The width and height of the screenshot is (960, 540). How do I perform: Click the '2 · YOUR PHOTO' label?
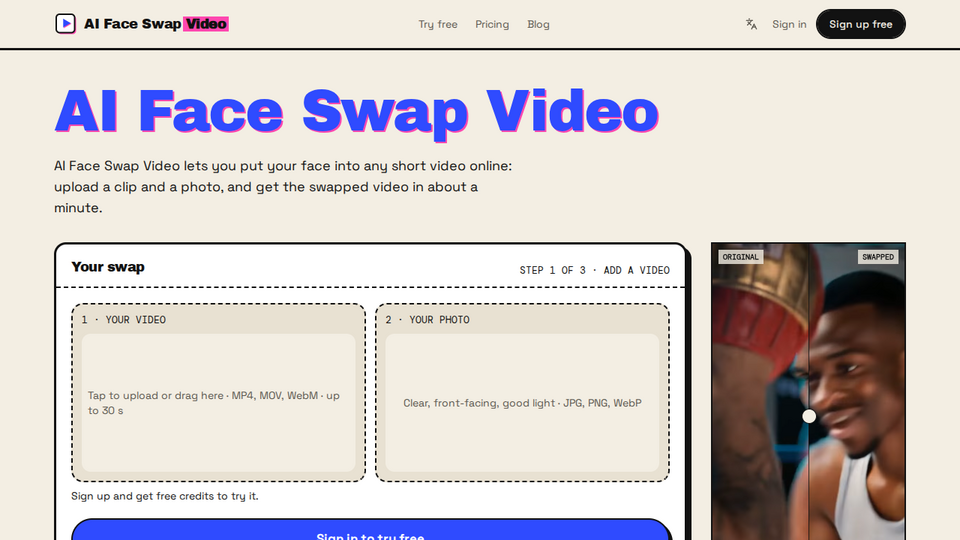[427, 320]
